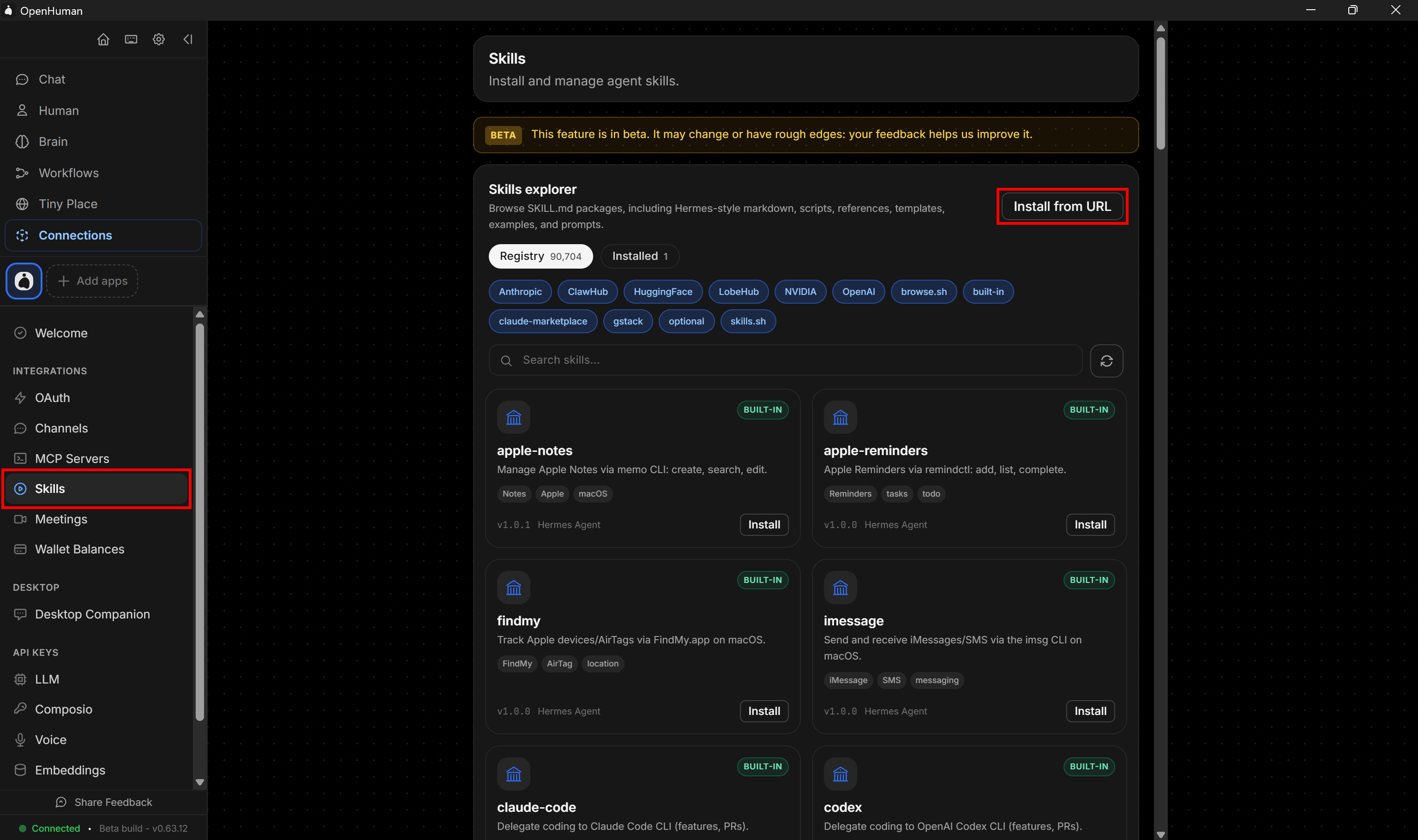Install the findmy skill
This screenshot has width=1418, height=840.
point(764,711)
